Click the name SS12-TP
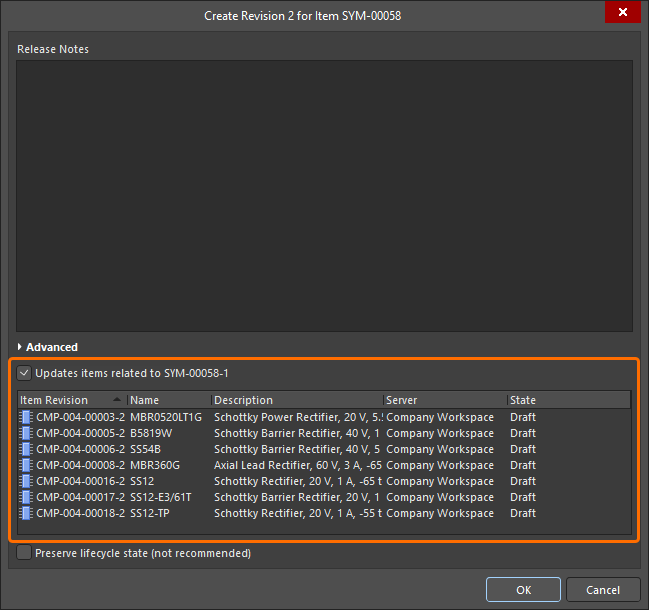This screenshot has width=649, height=610. point(150,513)
